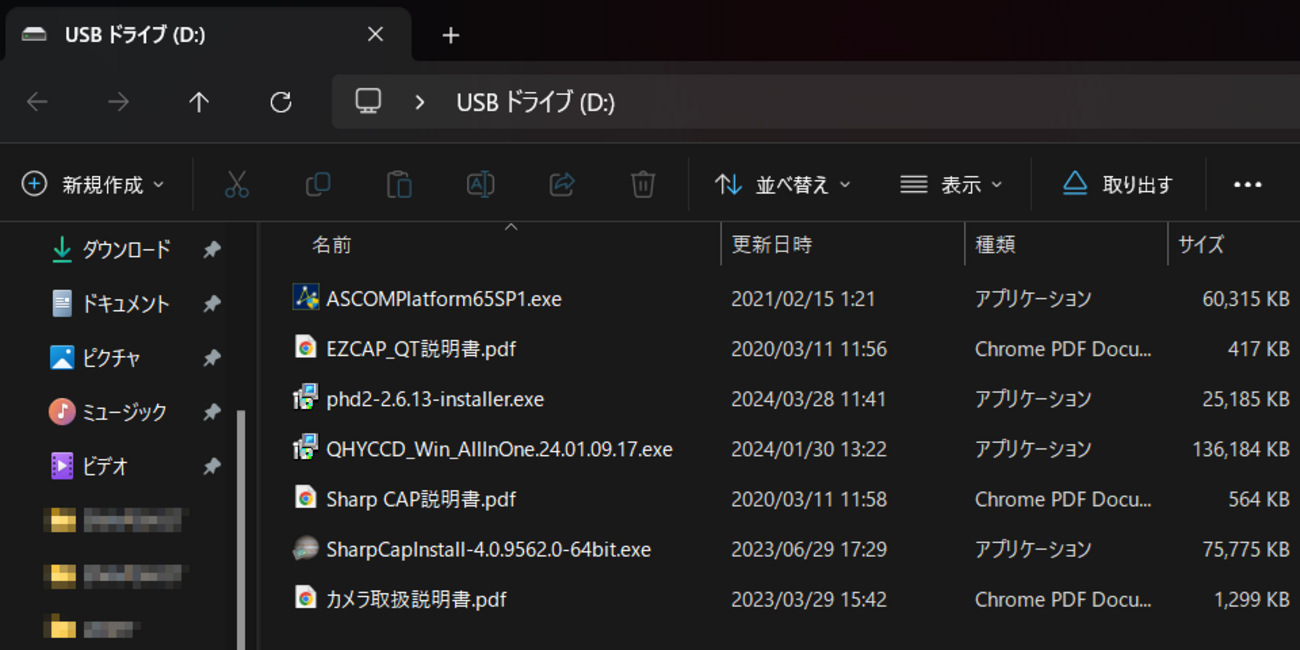Unpin ドキュメント using its pin icon

pos(211,304)
